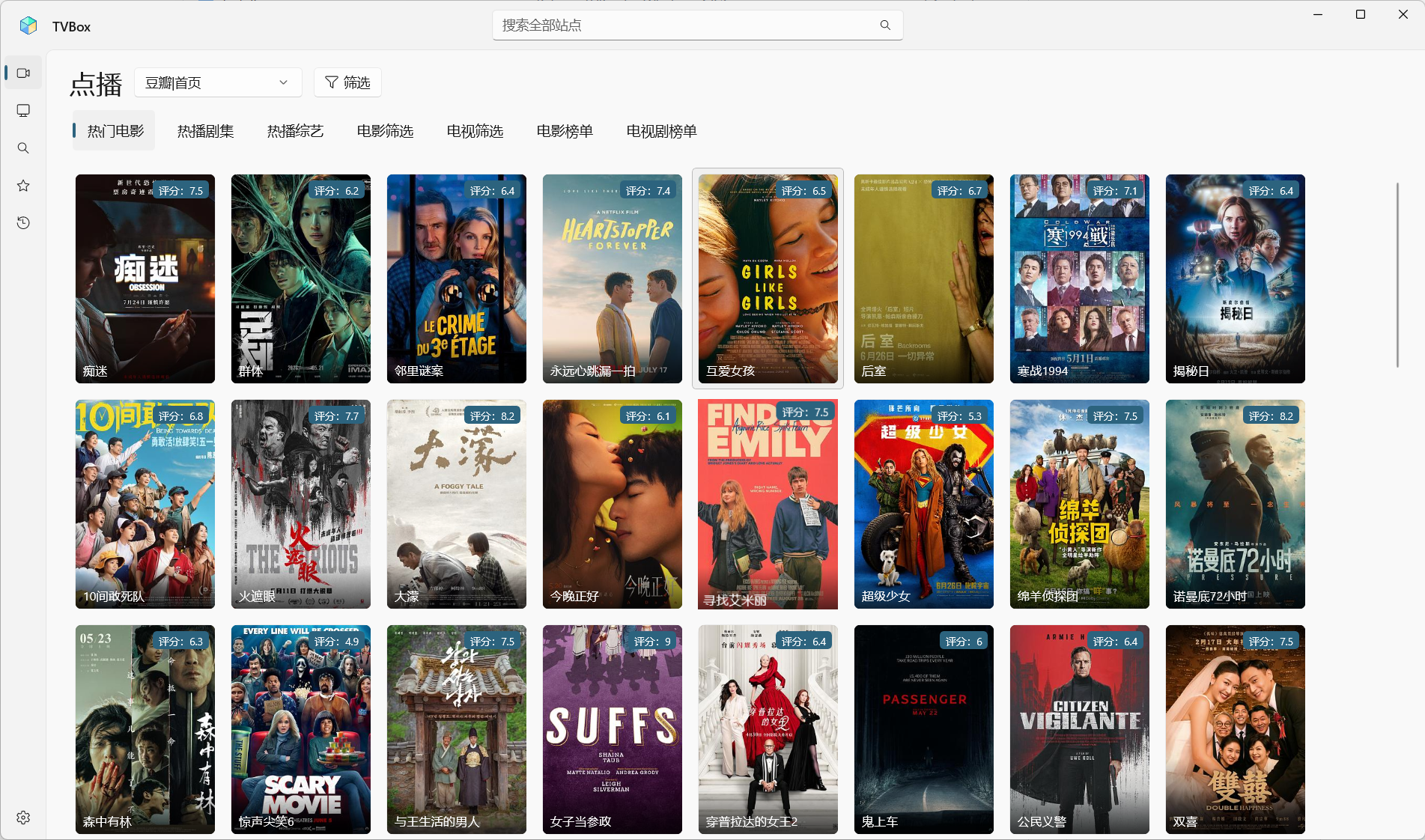The height and width of the screenshot is (840, 1425).
Task: Open the 互爱女孩 movie card
Action: coord(768,279)
